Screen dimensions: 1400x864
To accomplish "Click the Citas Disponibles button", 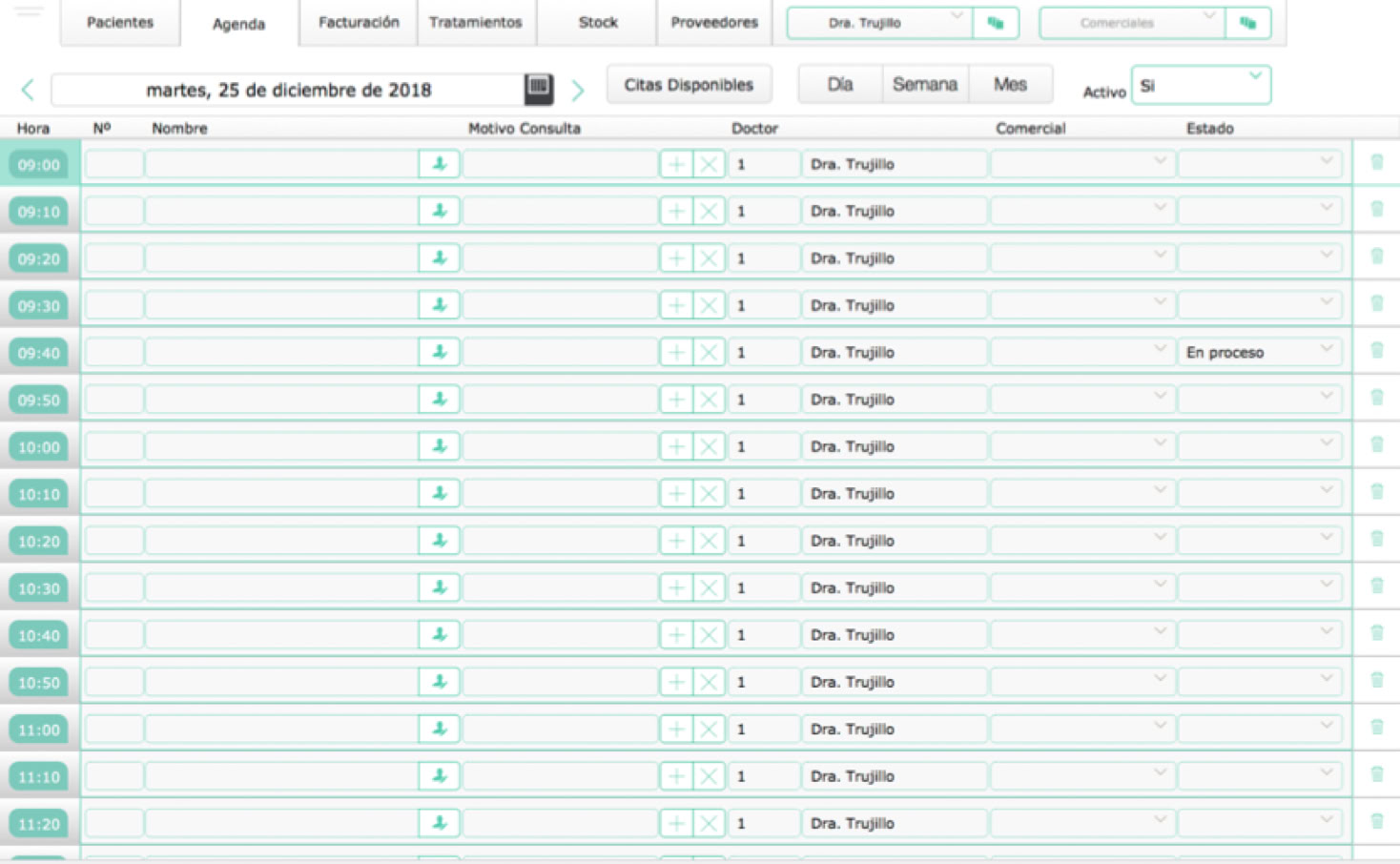I will [689, 85].
